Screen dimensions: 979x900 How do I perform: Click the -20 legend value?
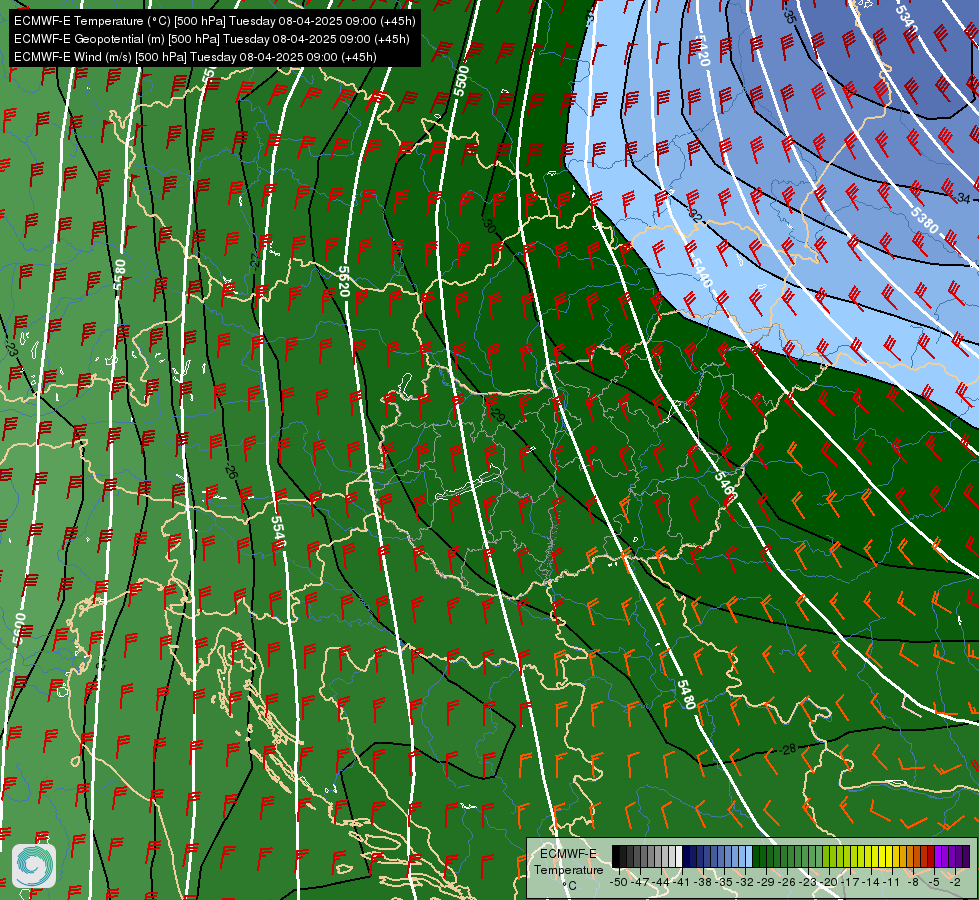tap(831, 882)
